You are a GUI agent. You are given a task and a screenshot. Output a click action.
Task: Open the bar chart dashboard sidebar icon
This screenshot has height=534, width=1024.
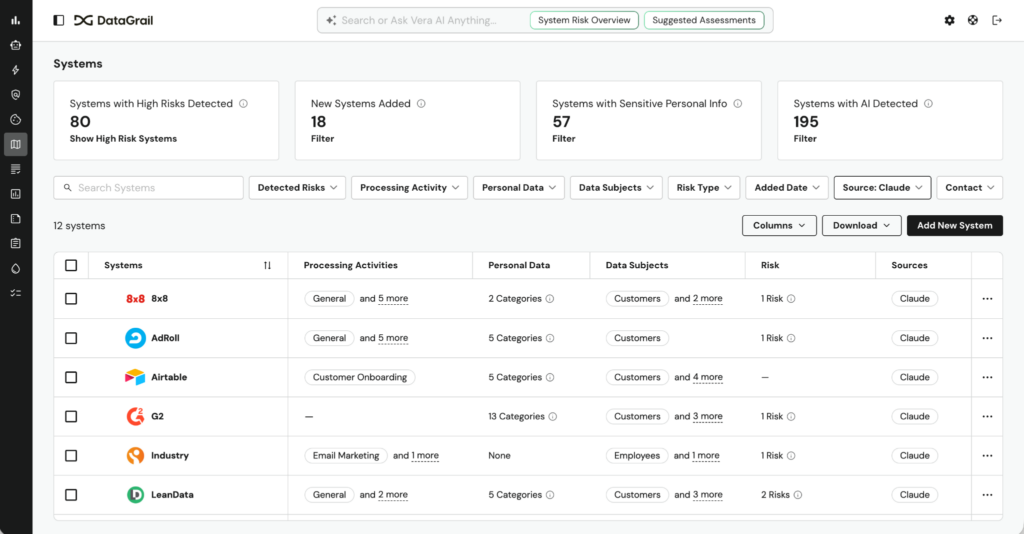tap(16, 20)
